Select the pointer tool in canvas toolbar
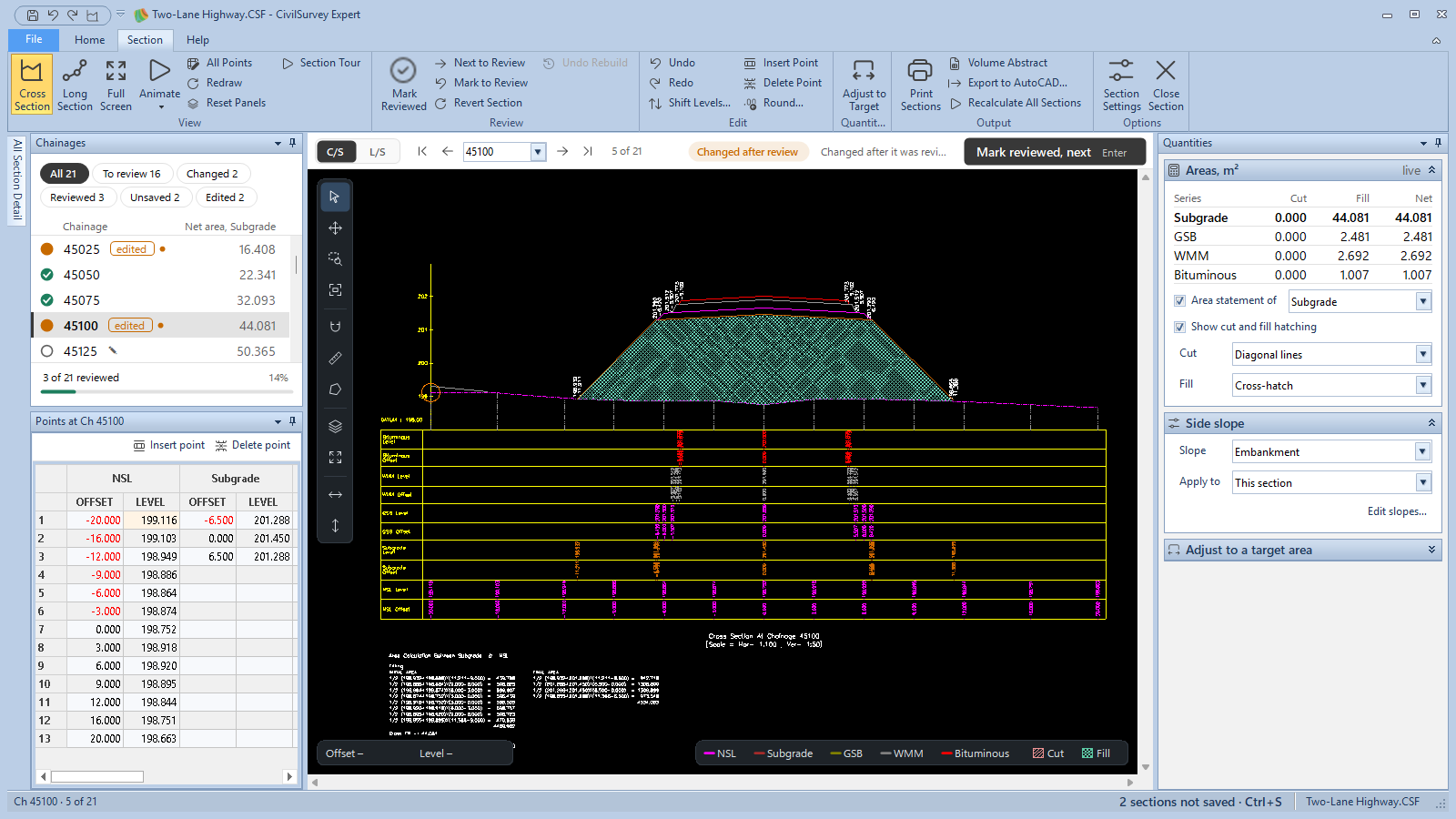1456x819 pixels. click(x=335, y=197)
